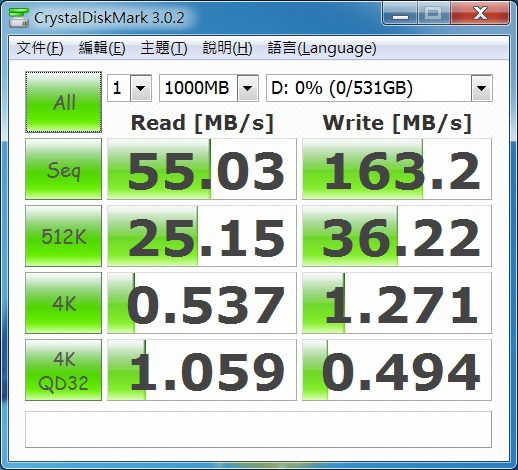Click the Seq write result 163.2
The width and height of the screenshot is (518, 470).
point(397,169)
